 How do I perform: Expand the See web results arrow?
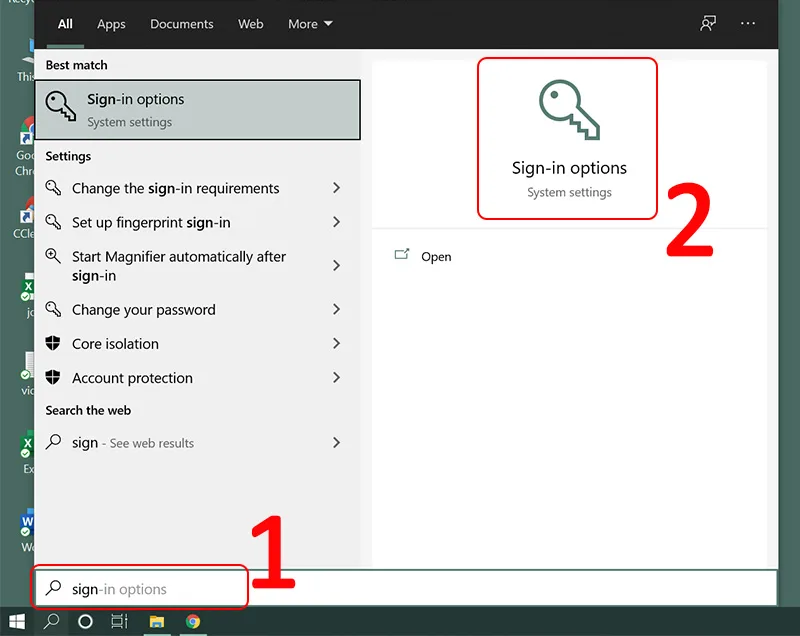click(x=335, y=443)
